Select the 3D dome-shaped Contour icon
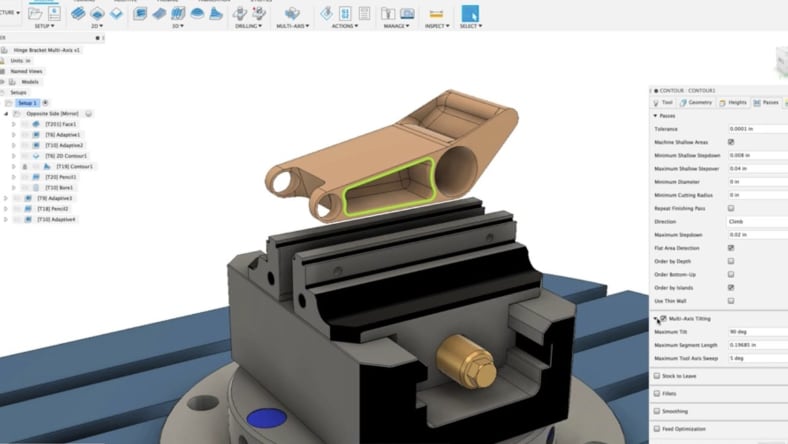Viewport: 788px width, 444px height. point(197,14)
